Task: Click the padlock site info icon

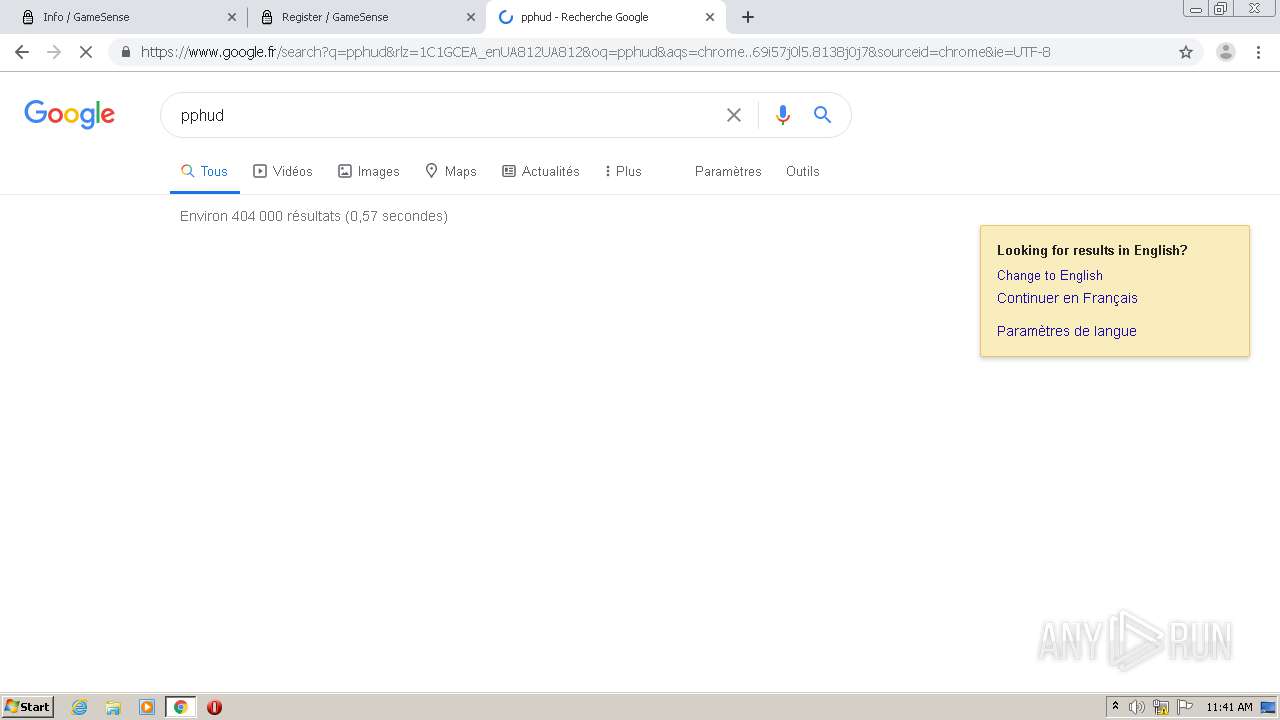Action: (x=125, y=52)
